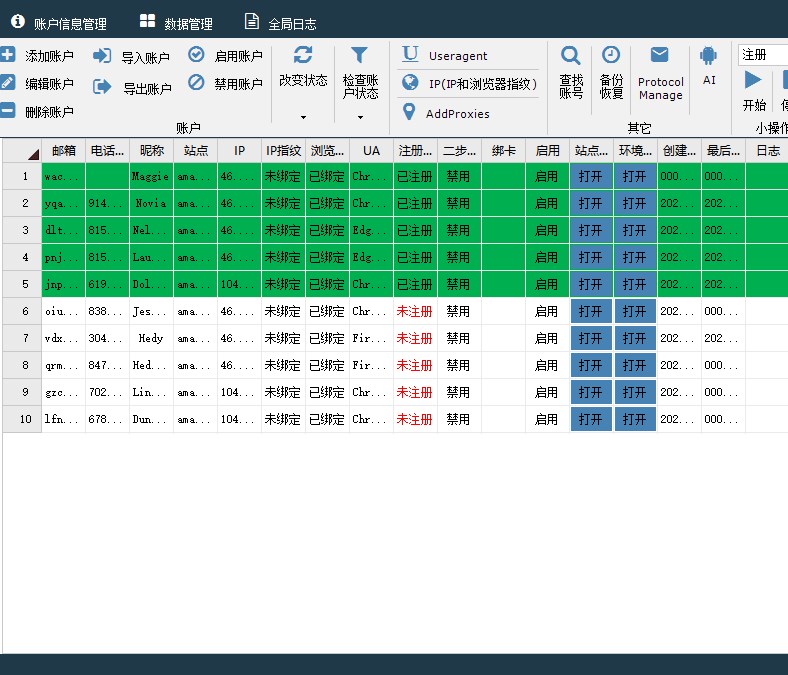Click the AddProxies label
The width and height of the screenshot is (788, 675).
(457, 114)
